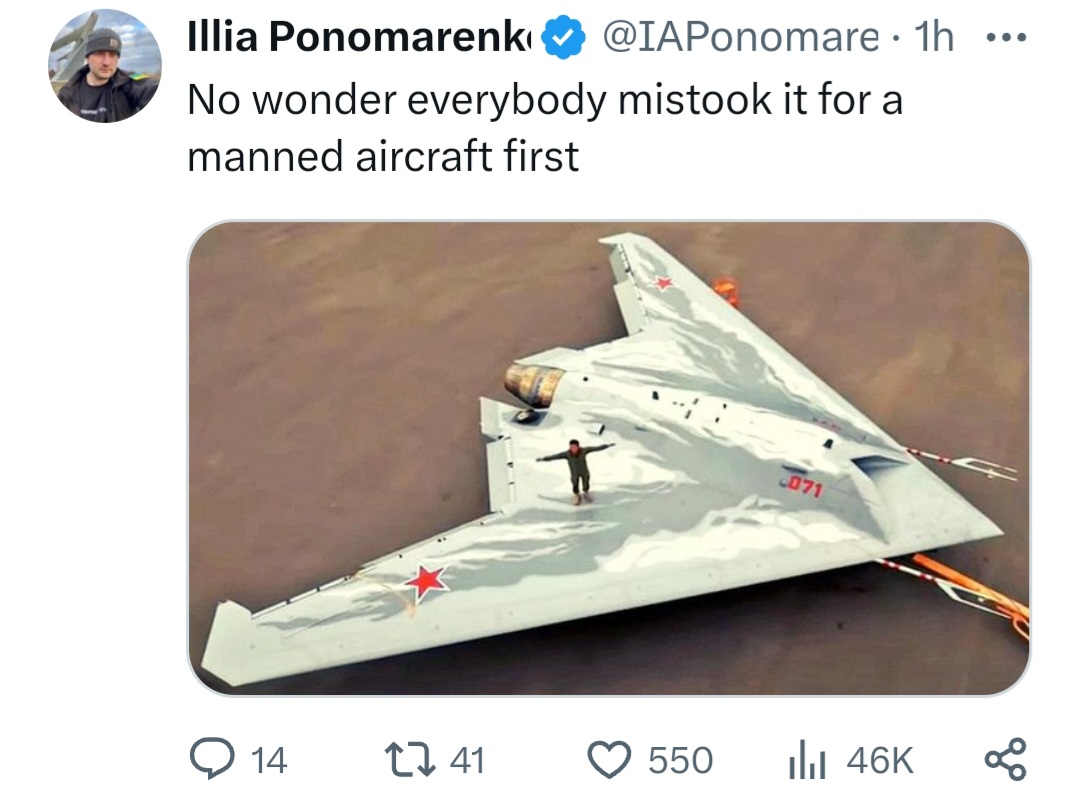
Task: Click the share post icon
Action: pyautogui.click(x=1006, y=759)
